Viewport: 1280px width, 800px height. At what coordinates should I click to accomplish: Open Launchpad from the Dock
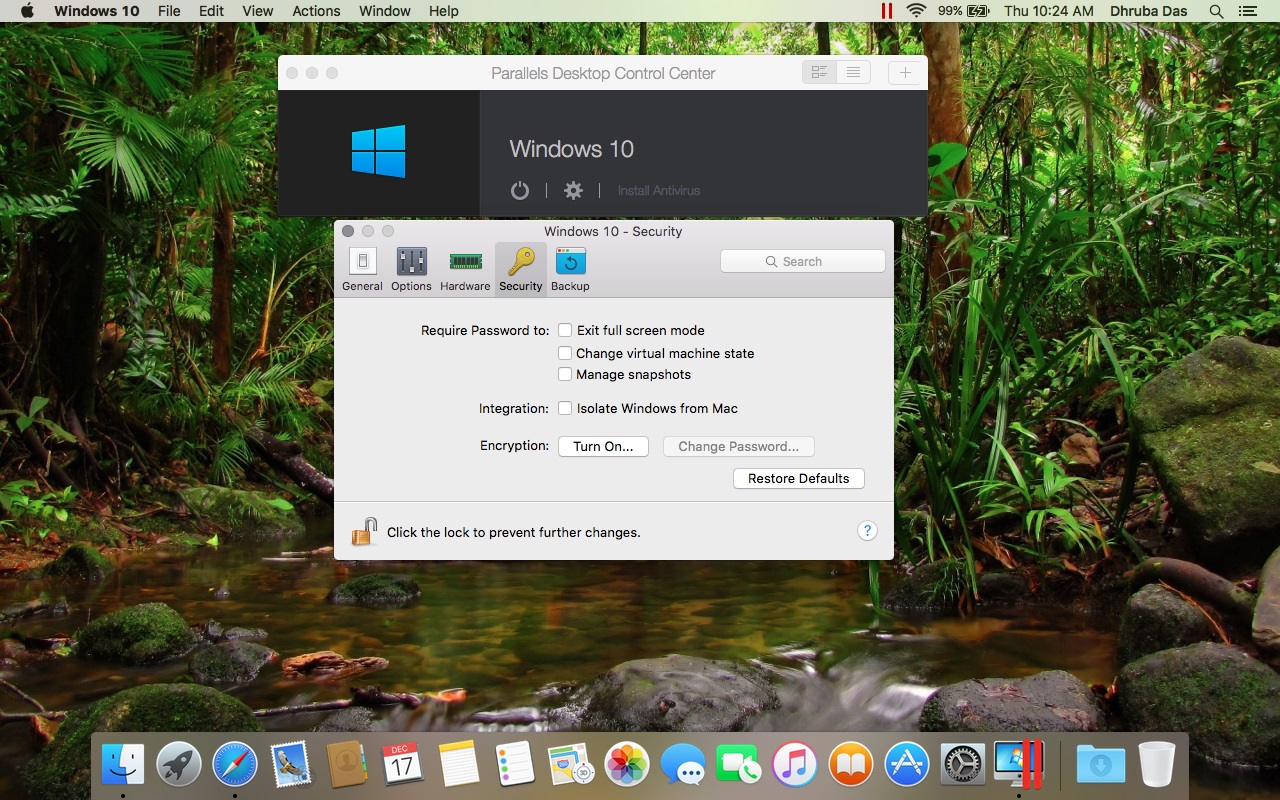pos(179,765)
